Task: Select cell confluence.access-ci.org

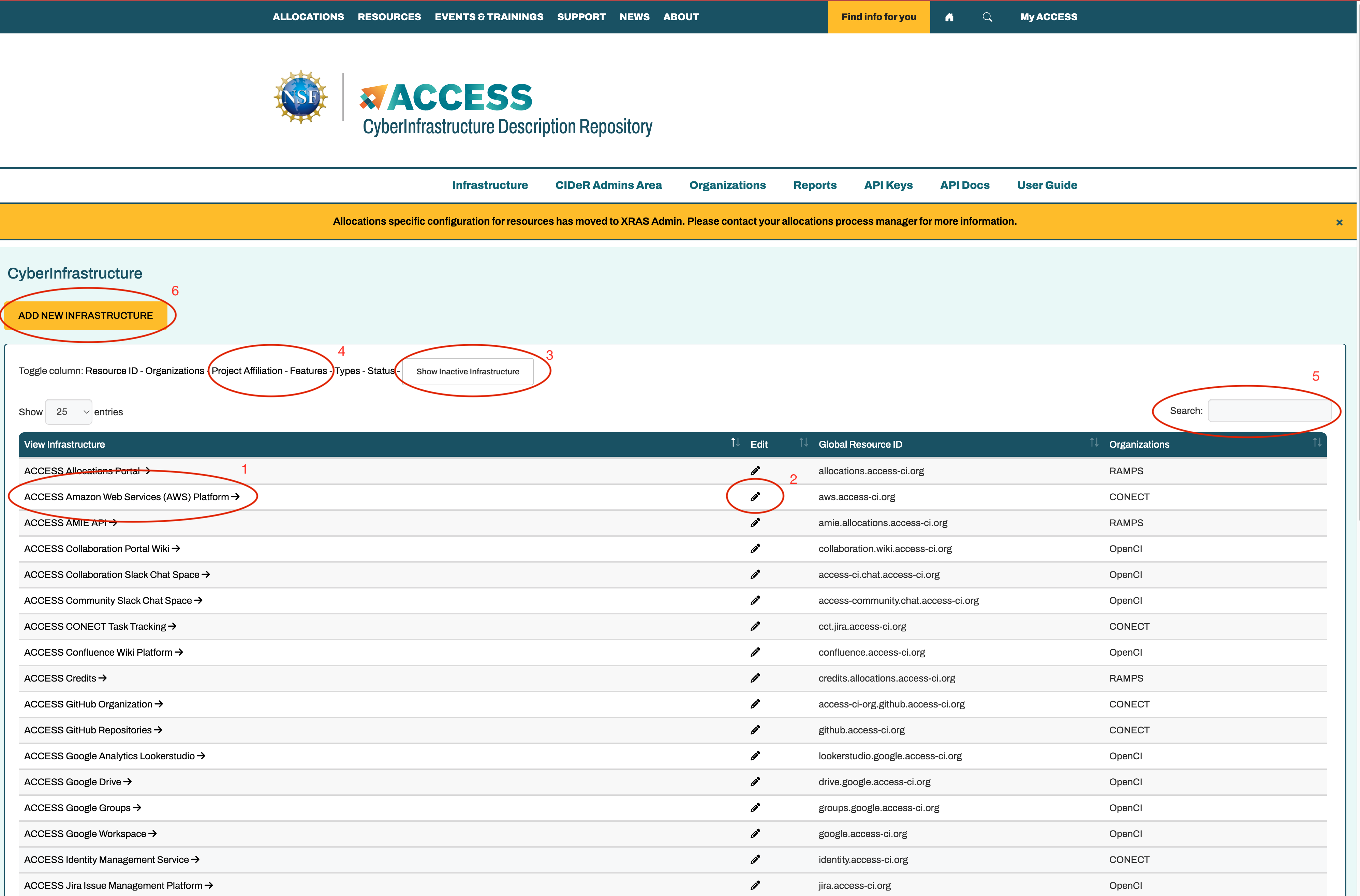Action: tap(871, 652)
